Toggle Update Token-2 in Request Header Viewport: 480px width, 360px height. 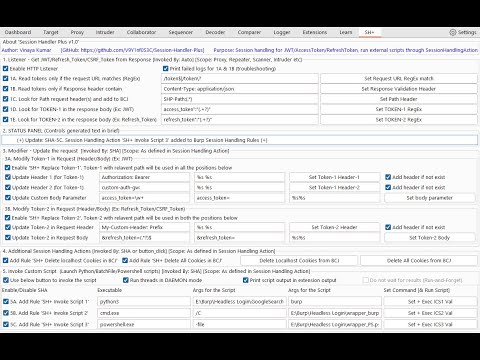pyautogui.click(x=7, y=227)
